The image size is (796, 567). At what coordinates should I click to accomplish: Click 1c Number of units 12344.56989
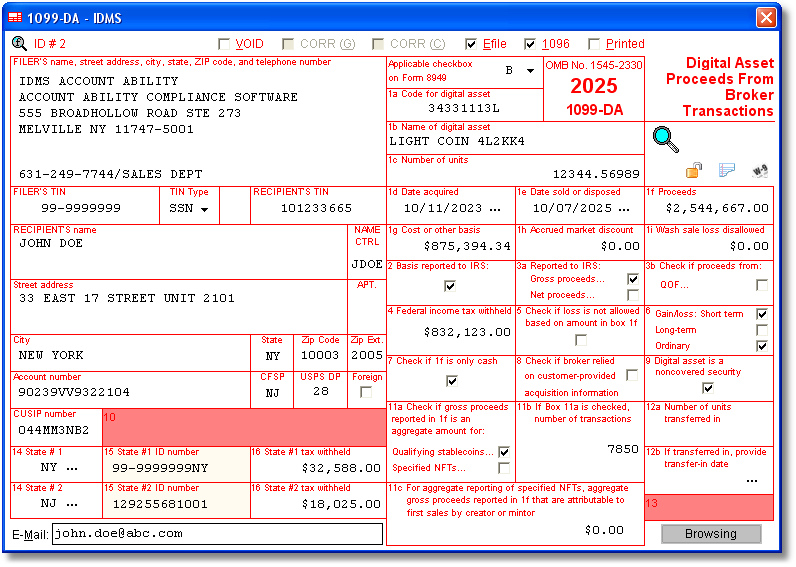(x=515, y=174)
